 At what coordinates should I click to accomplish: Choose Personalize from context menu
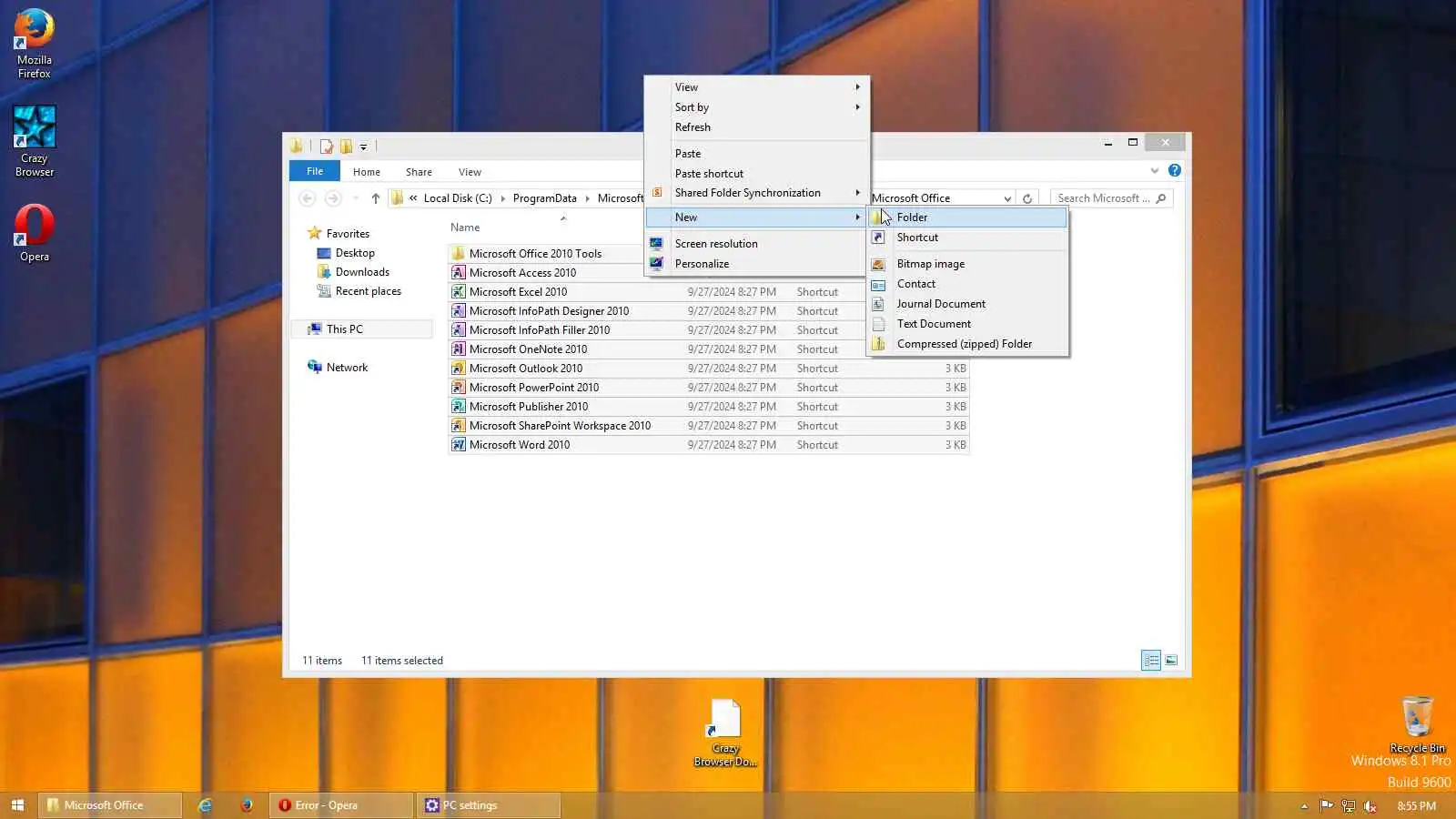click(x=757, y=264)
